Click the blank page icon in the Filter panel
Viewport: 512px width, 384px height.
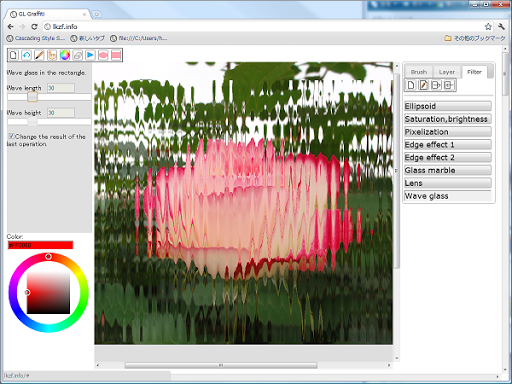[411, 85]
